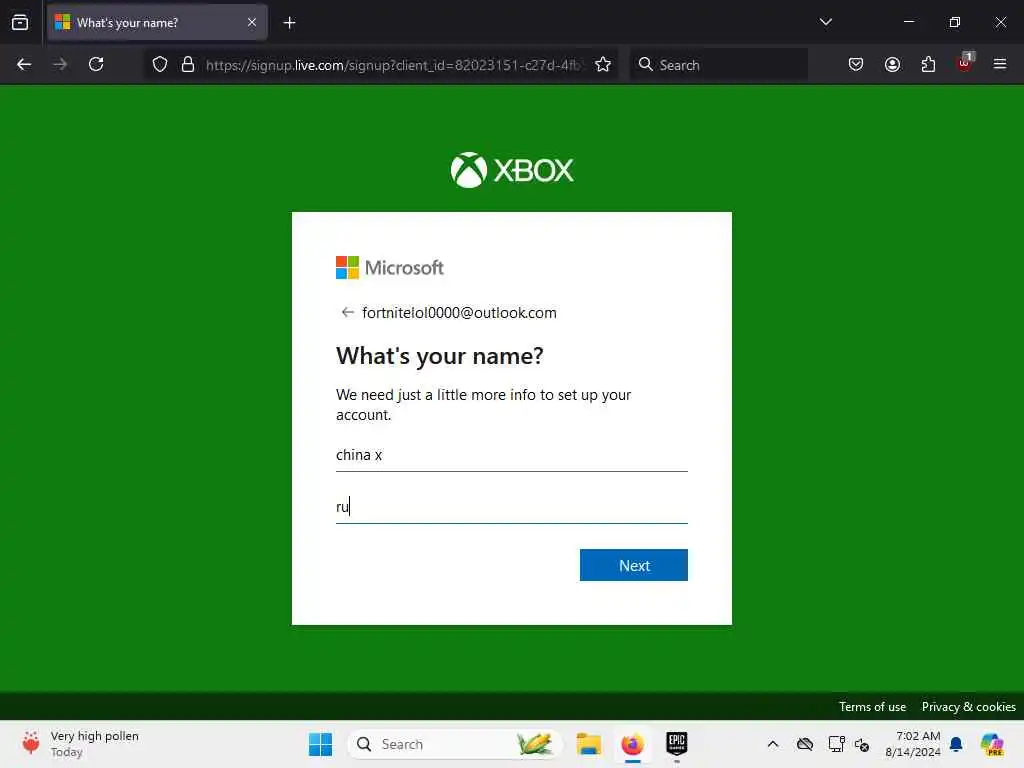Open the notifications bell icon

[x=956, y=744]
